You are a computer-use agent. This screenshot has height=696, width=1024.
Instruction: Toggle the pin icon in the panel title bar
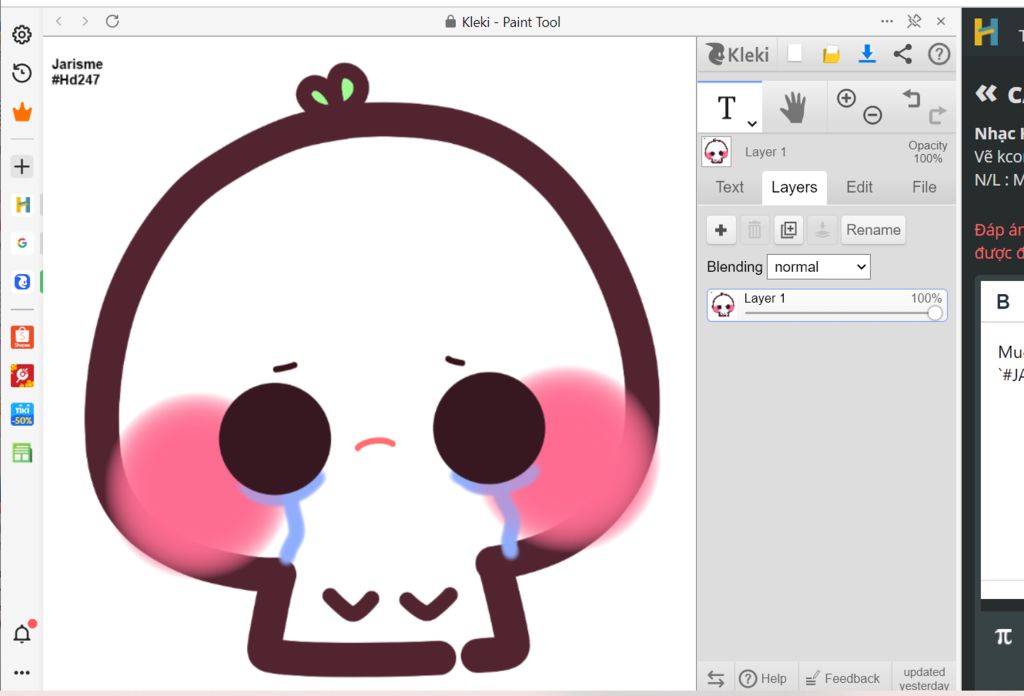tap(914, 22)
